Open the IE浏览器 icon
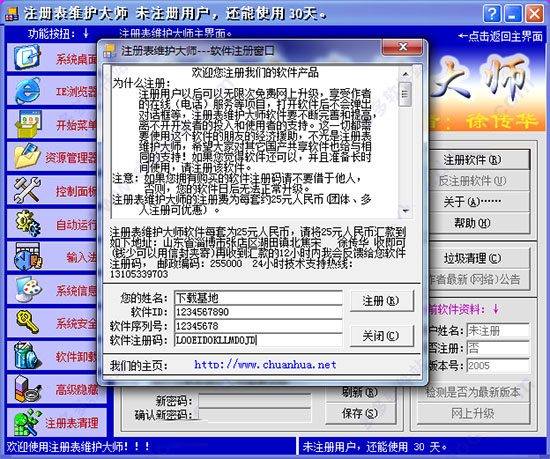Screen dimensions: 550x459 27,90
